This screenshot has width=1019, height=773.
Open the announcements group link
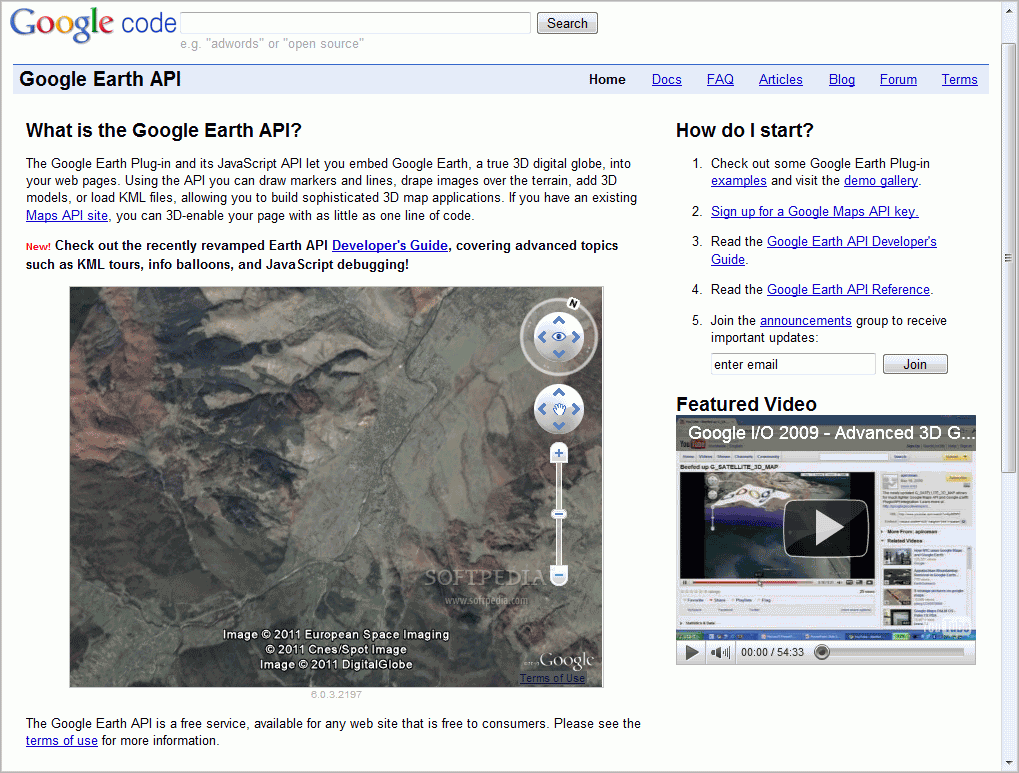pyautogui.click(x=806, y=321)
